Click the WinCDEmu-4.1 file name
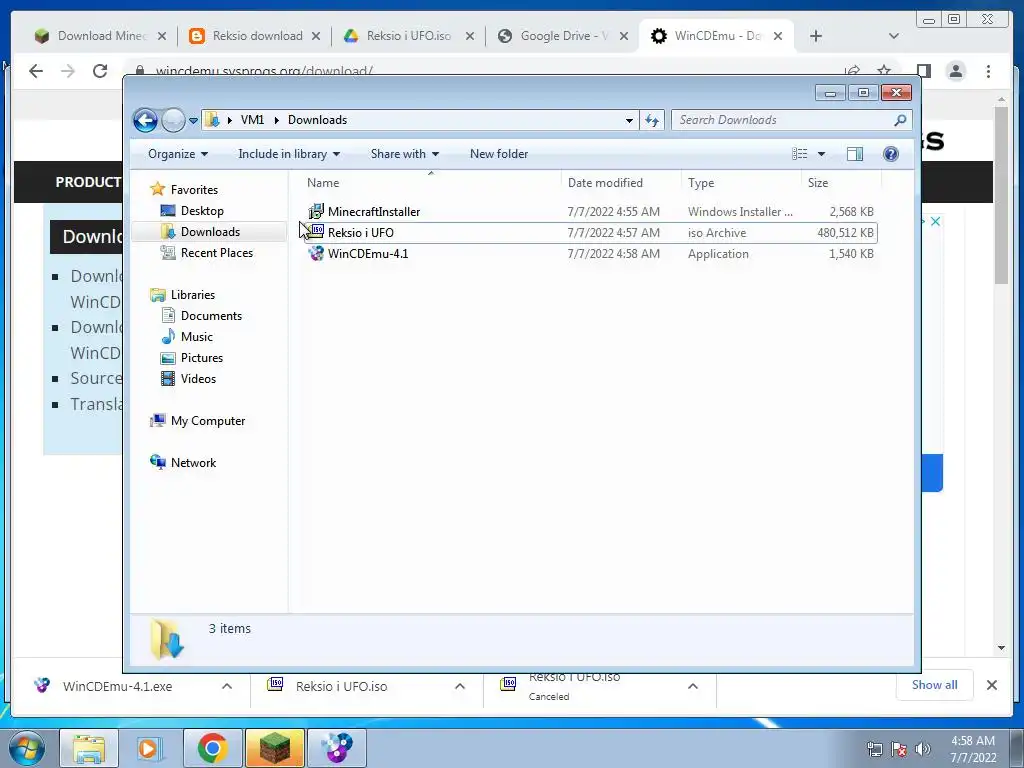This screenshot has height=768, width=1024. pyautogui.click(x=368, y=253)
